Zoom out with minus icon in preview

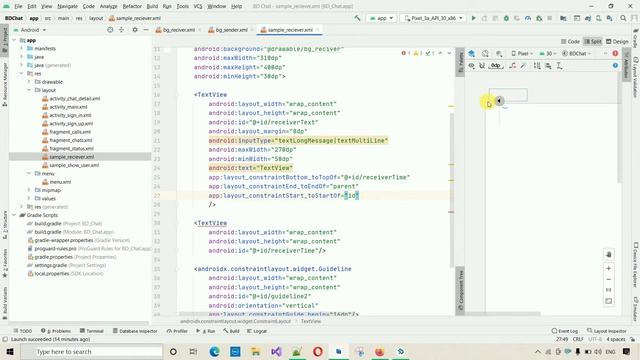pyautogui.click(x=609, y=279)
